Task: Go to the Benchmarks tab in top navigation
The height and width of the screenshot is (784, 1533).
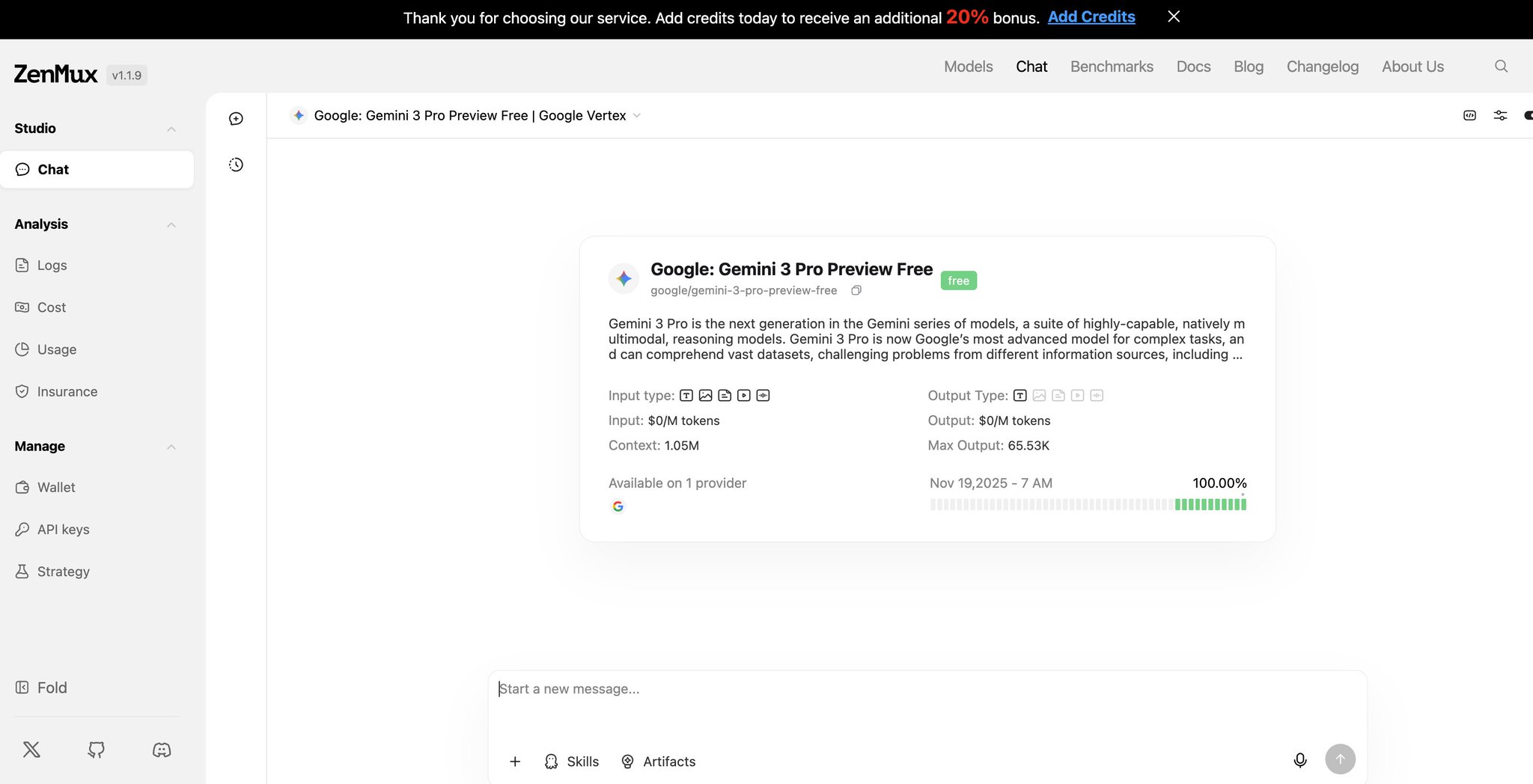Action: [1112, 67]
